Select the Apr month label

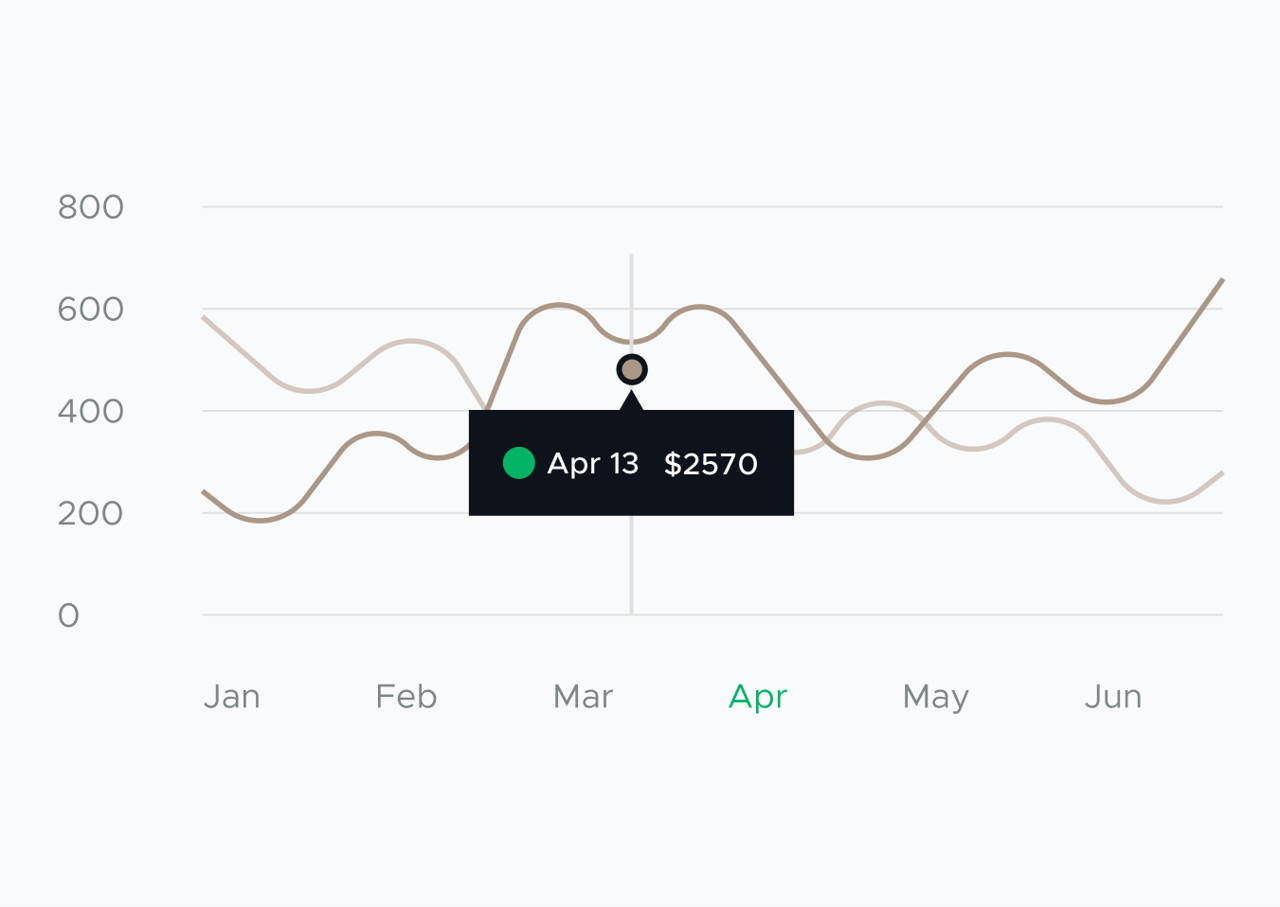coord(758,697)
